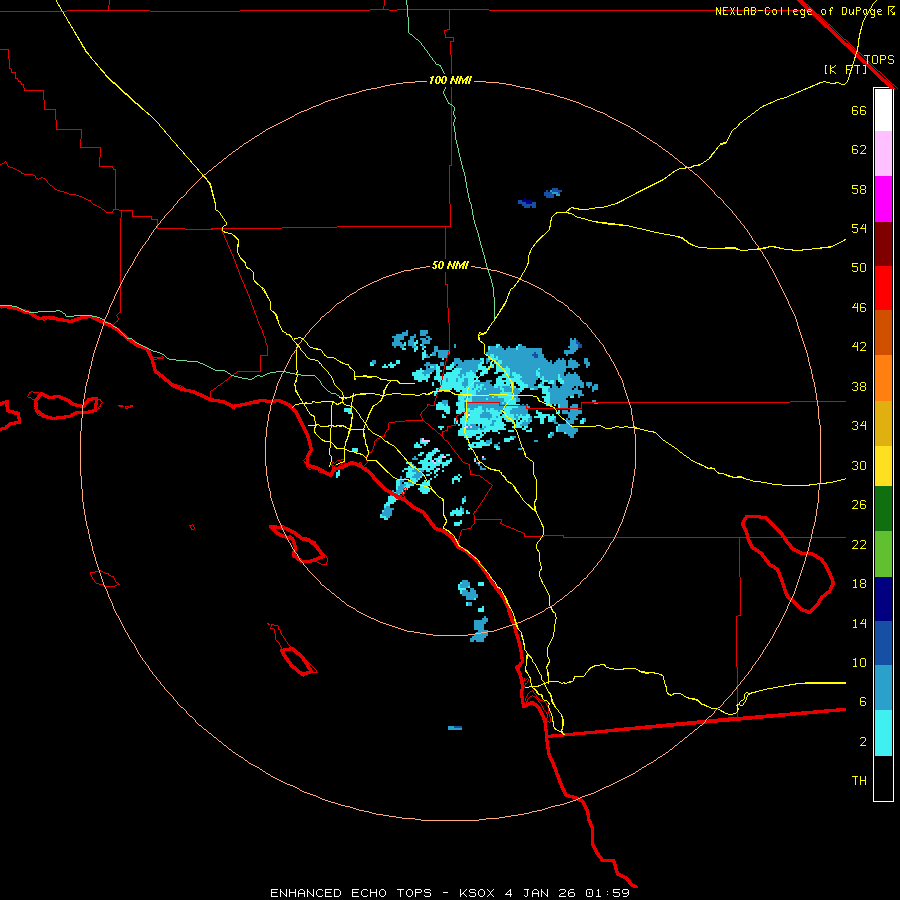Click the cyan legend swatch near 2
The image size is (900, 900).
pos(883,733)
